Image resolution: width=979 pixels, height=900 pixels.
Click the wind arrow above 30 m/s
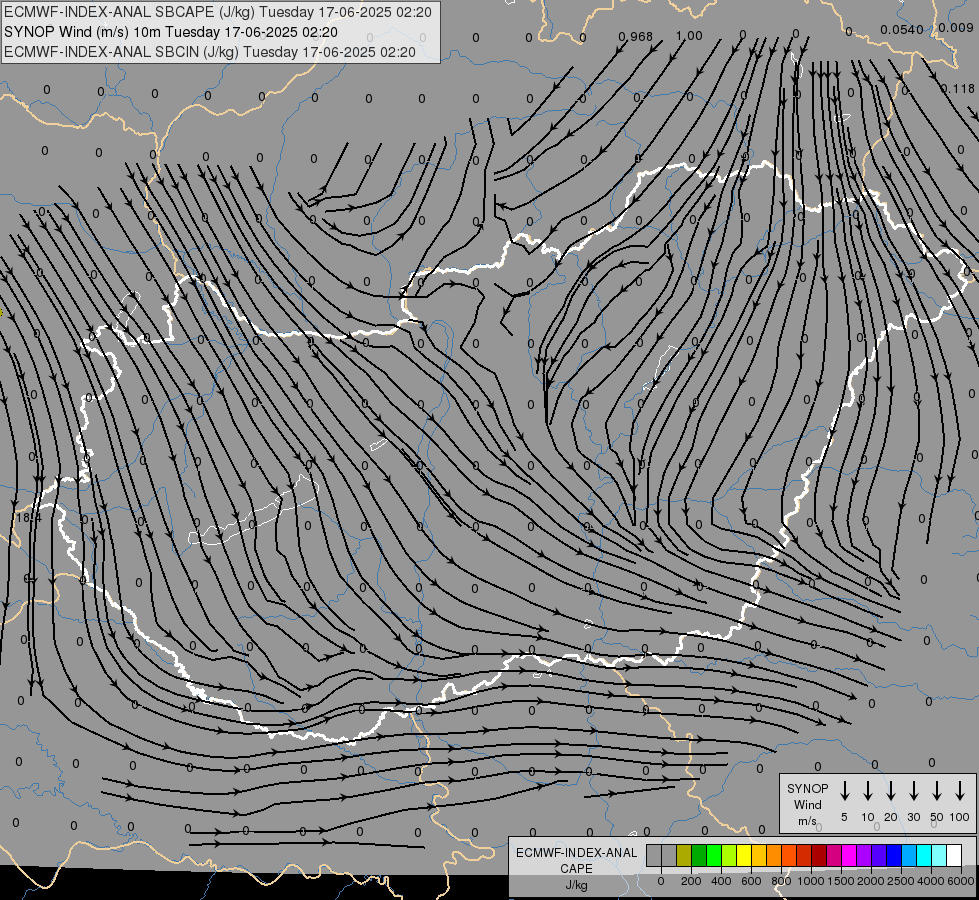pyautogui.click(x=913, y=791)
